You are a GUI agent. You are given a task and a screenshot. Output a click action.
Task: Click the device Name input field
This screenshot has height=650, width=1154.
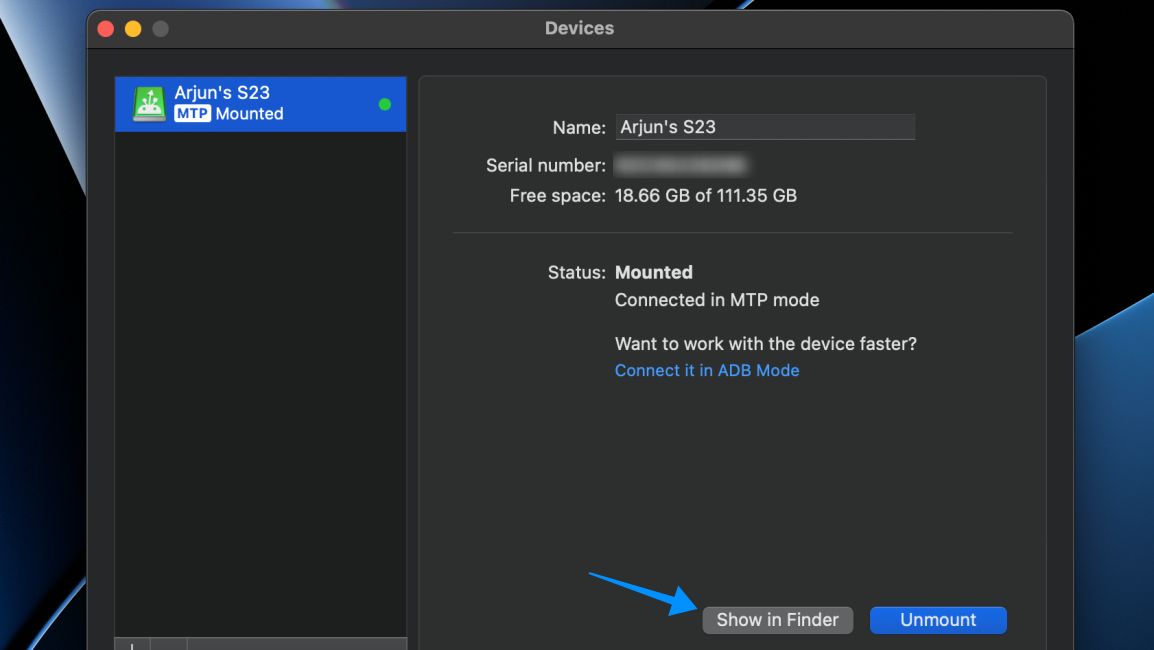tap(765, 126)
